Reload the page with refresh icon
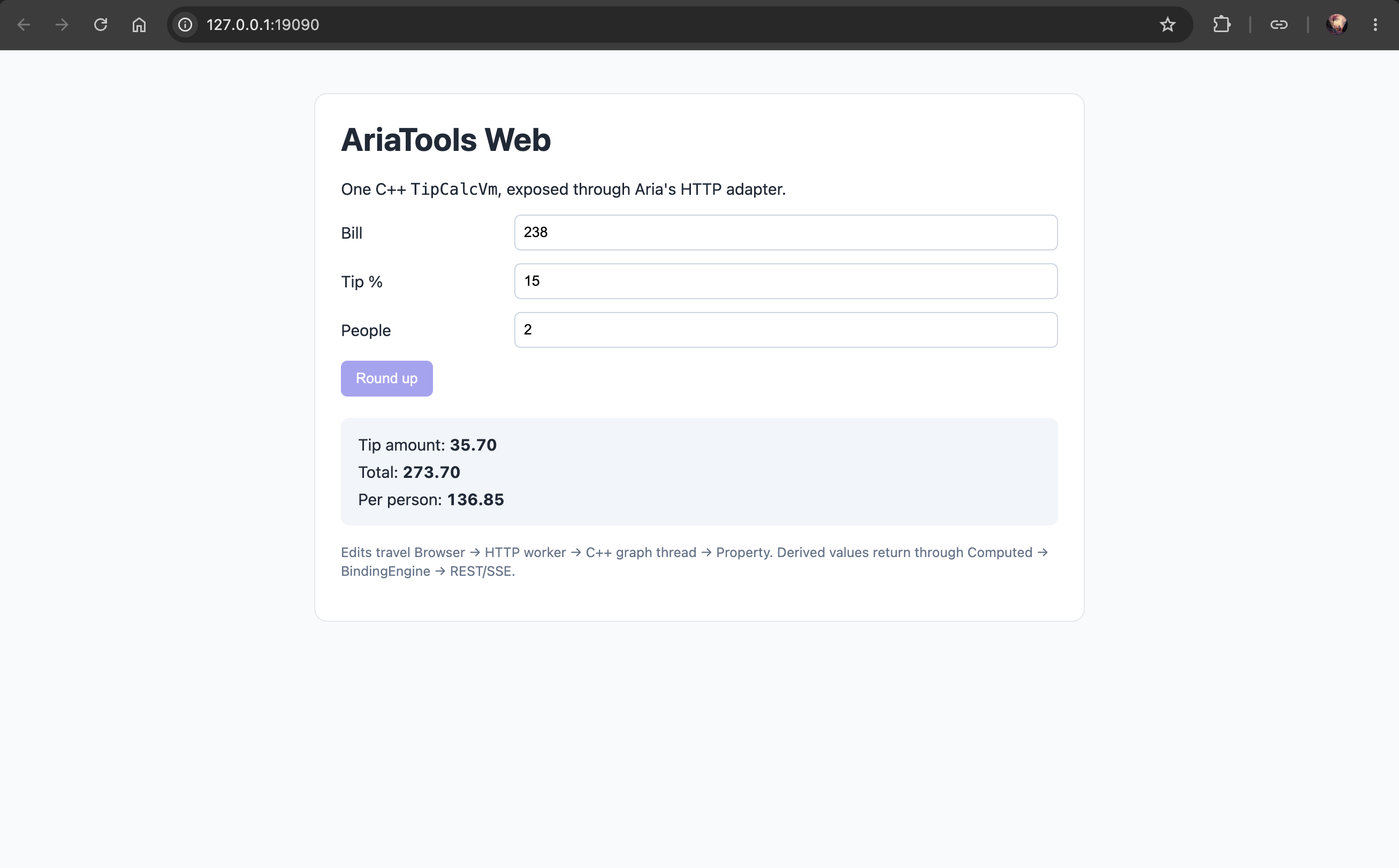The width and height of the screenshot is (1399, 868). point(101,25)
